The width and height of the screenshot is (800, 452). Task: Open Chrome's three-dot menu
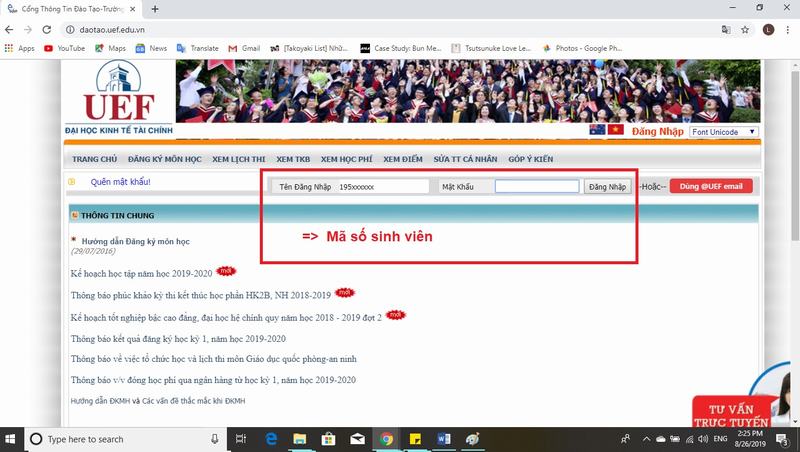pyautogui.click(x=787, y=29)
